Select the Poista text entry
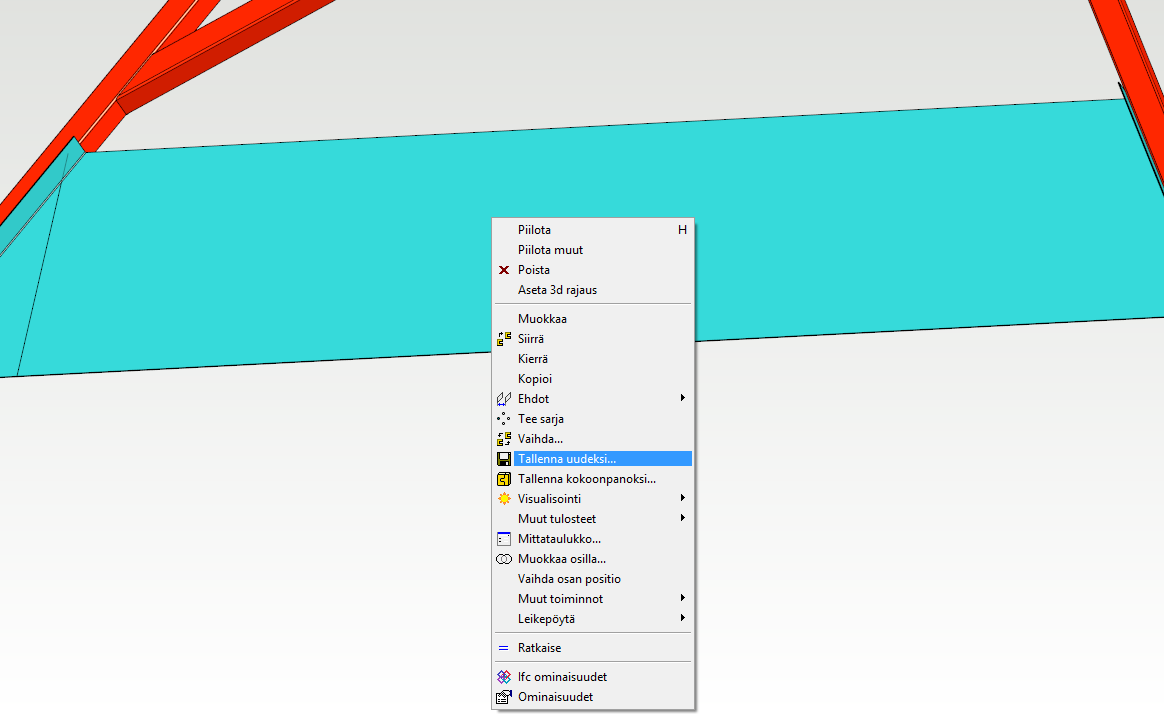This screenshot has width=1164, height=714. (x=534, y=270)
